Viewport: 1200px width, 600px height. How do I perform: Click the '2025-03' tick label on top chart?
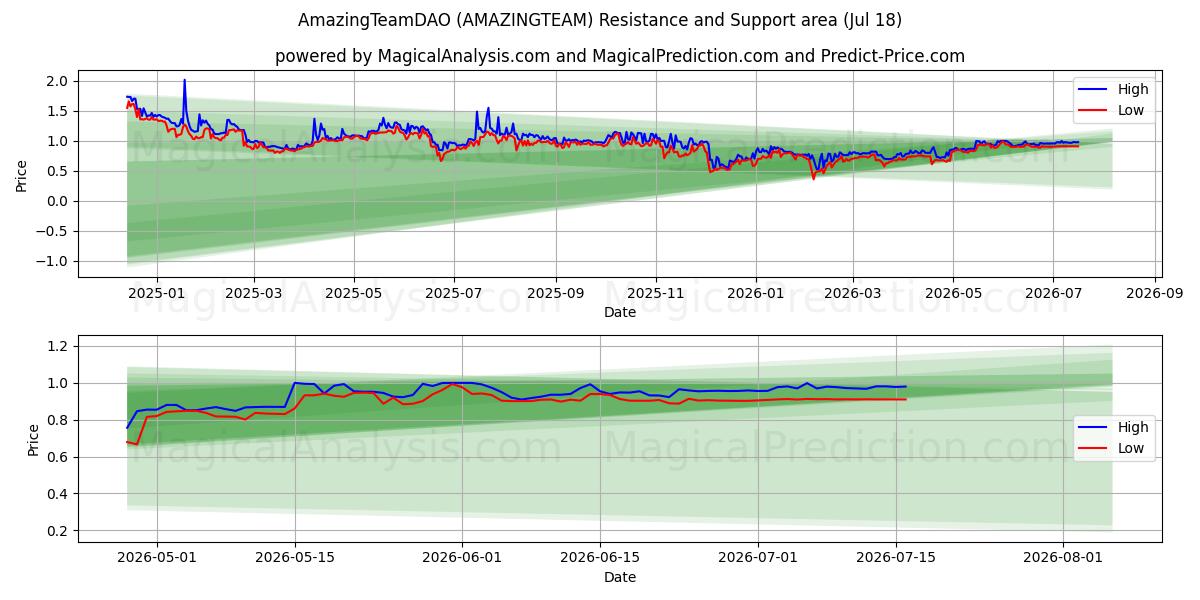pyautogui.click(x=253, y=294)
